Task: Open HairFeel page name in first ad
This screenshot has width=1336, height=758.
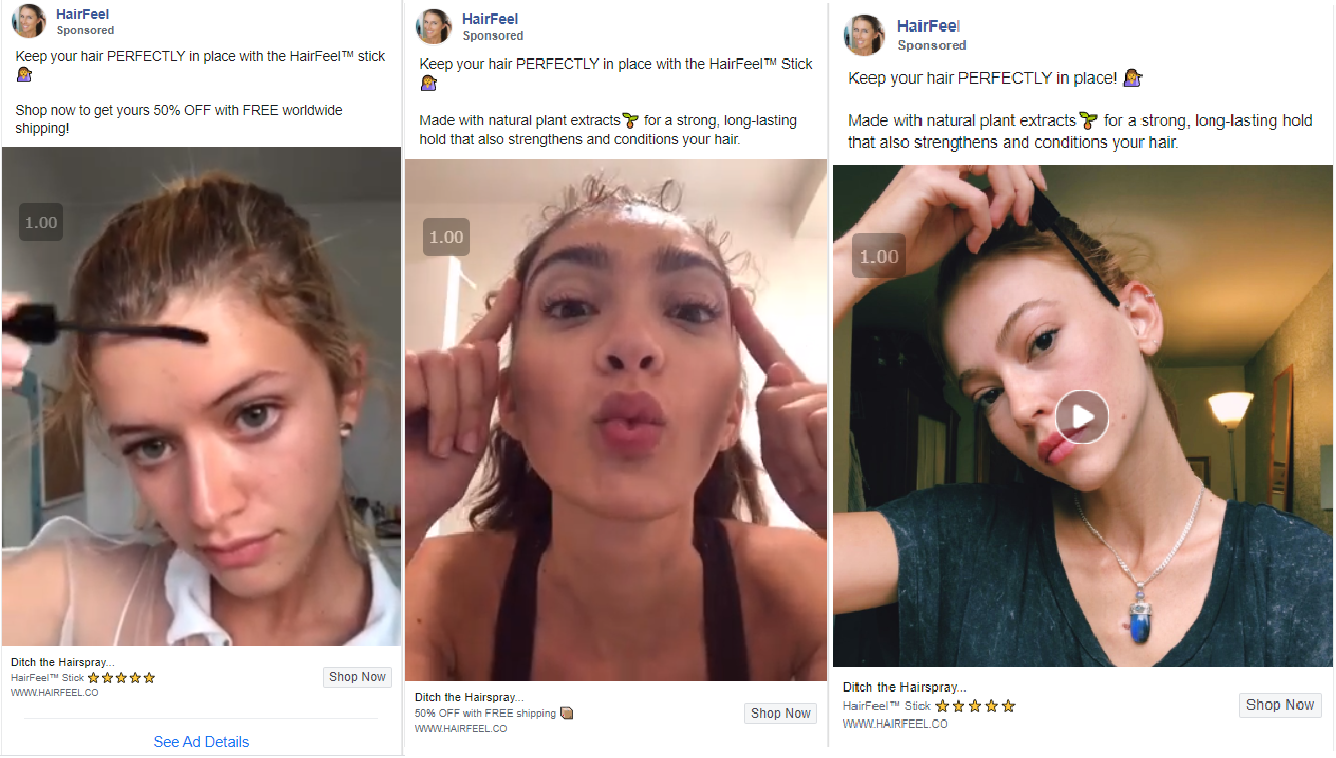Action: (83, 14)
